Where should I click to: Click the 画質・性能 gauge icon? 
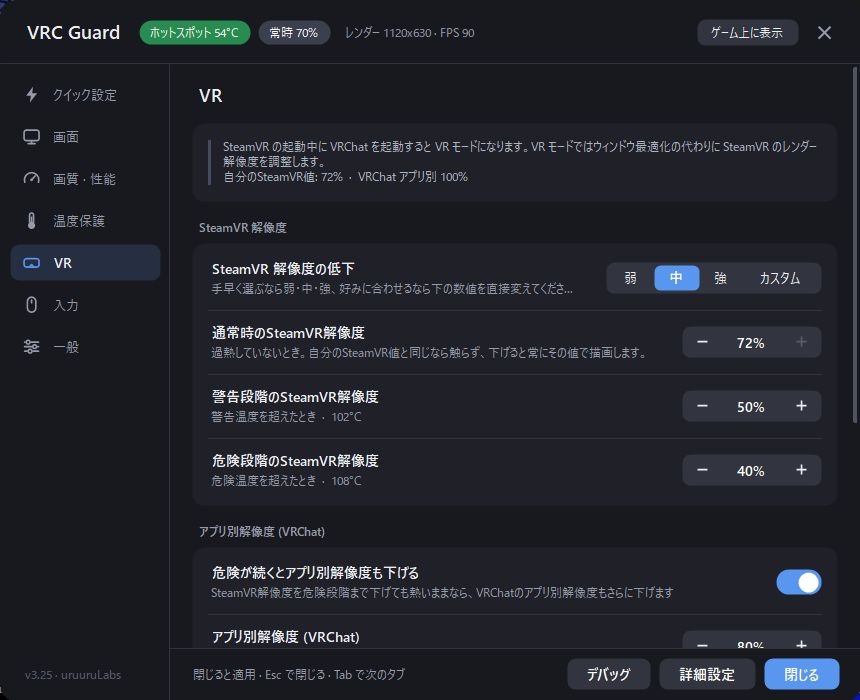pos(32,178)
